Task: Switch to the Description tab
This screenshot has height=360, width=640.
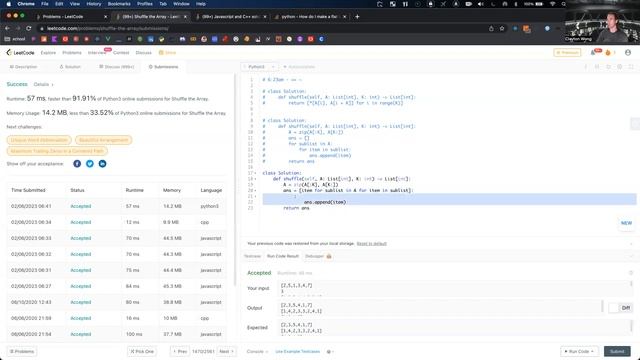Action: pyautogui.click(x=23, y=67)
